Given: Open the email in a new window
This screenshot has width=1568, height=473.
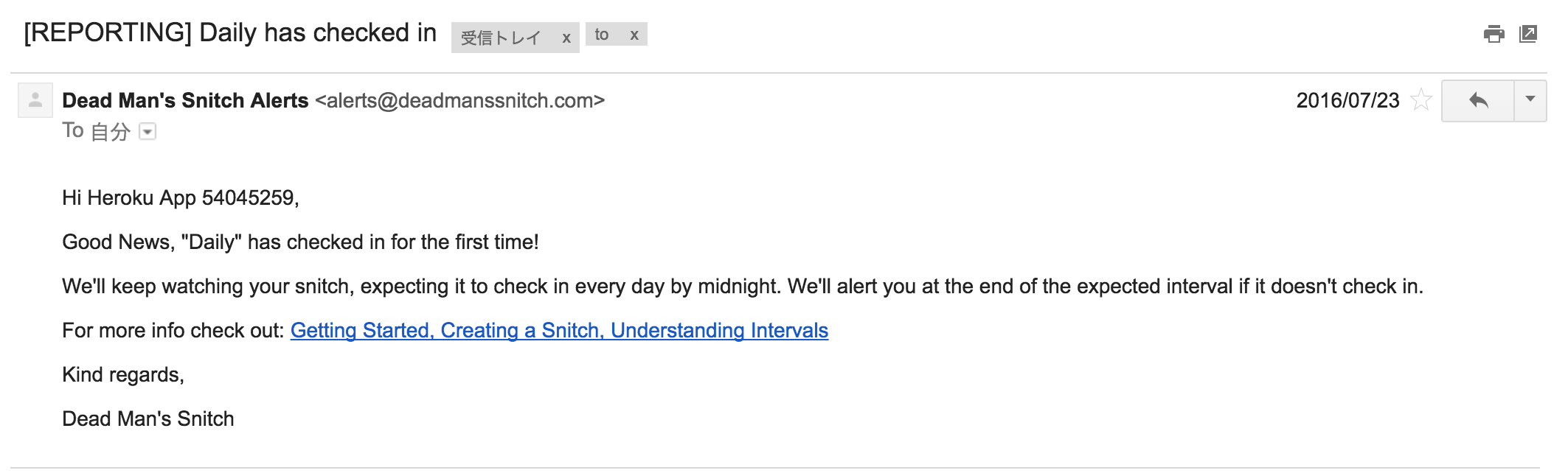Looking at the screenshot, I should coord(1528,34).
